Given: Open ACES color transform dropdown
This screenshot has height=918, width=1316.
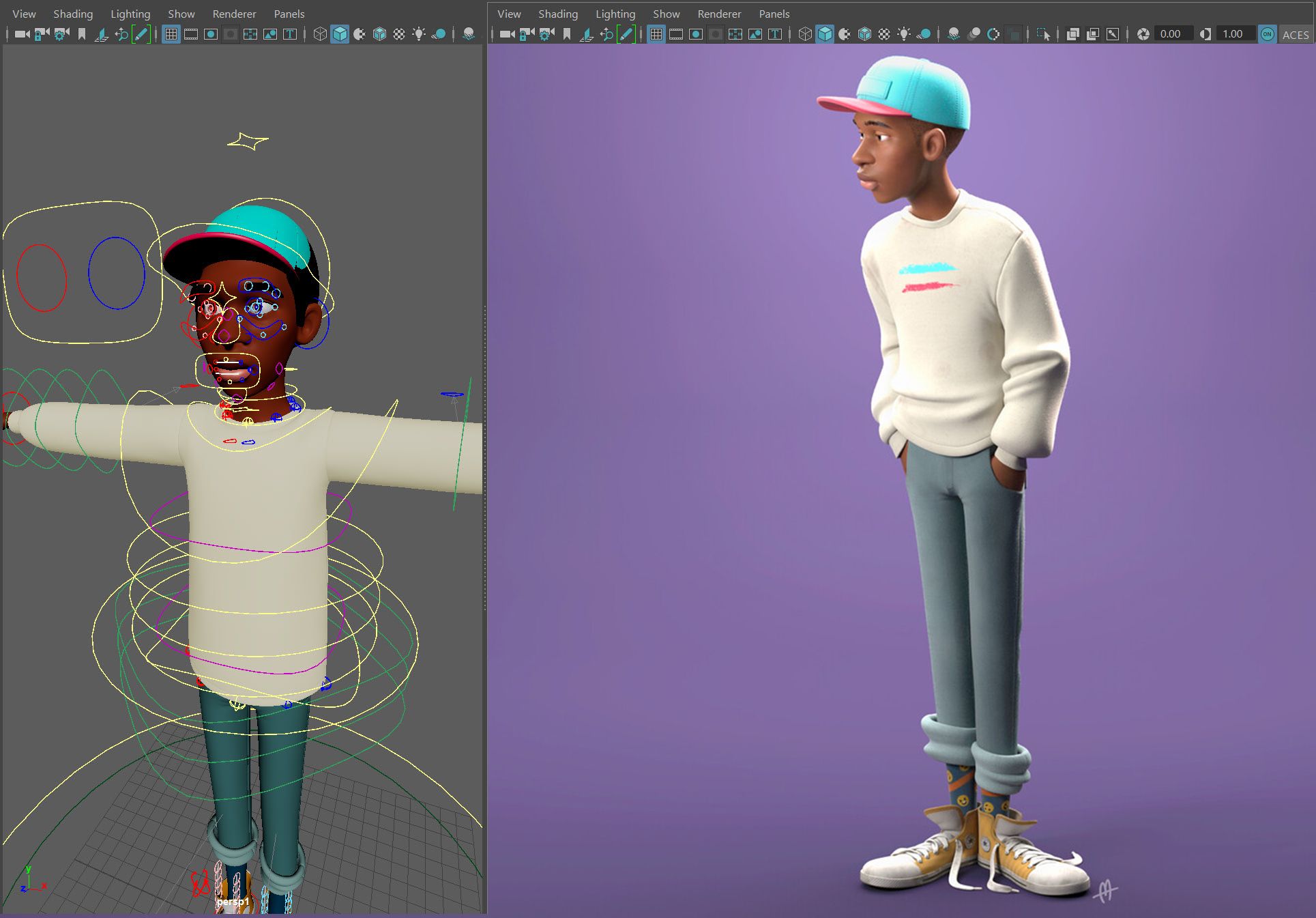Looking at the screenshot, I should (1295, 35).
